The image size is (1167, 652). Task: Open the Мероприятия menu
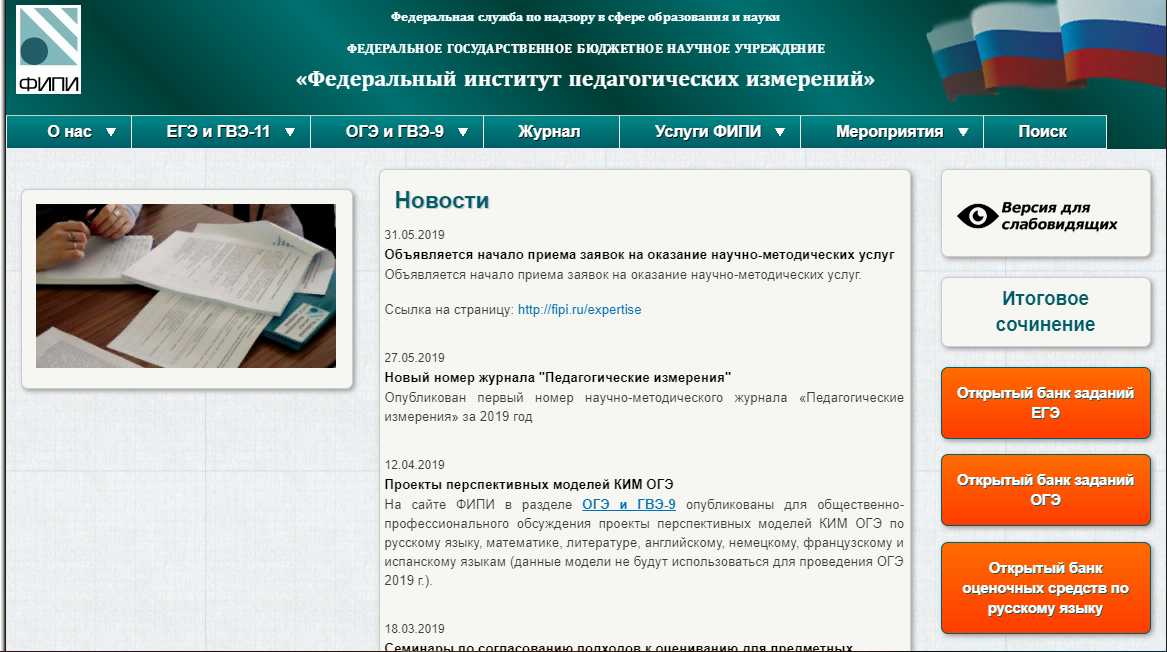(892, 132)
